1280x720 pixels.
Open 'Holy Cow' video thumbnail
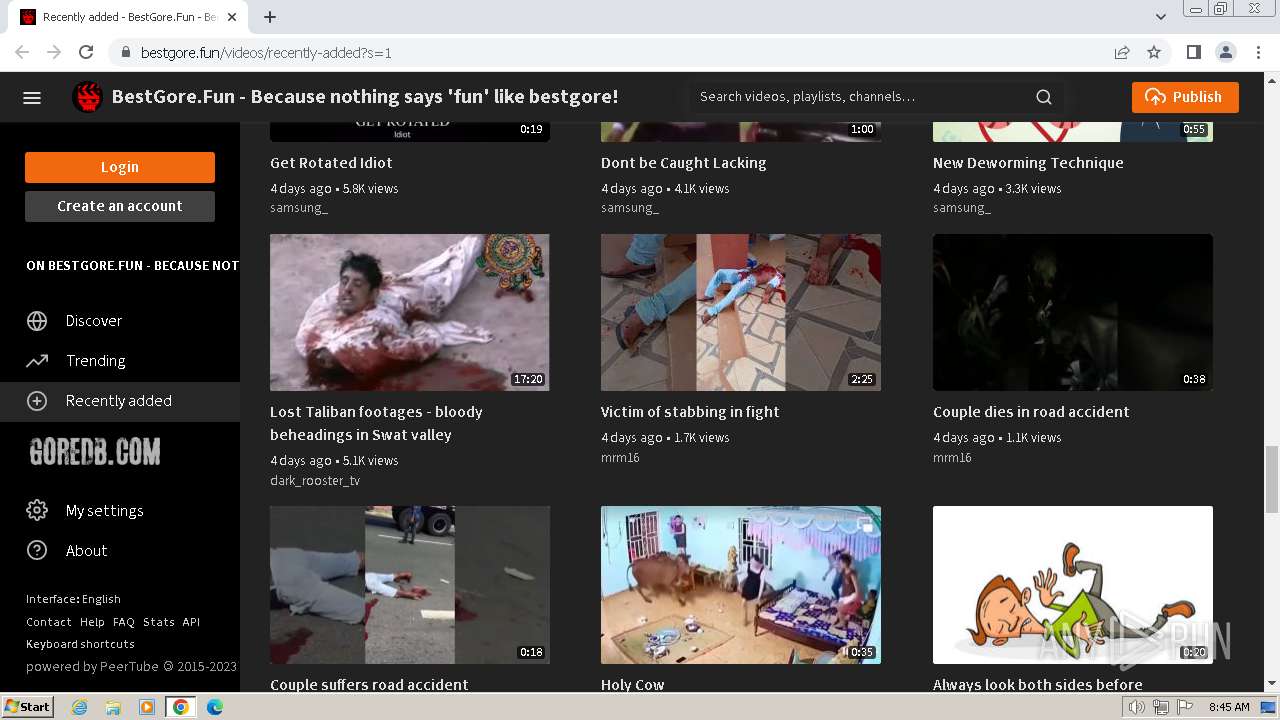pos(741,585)
